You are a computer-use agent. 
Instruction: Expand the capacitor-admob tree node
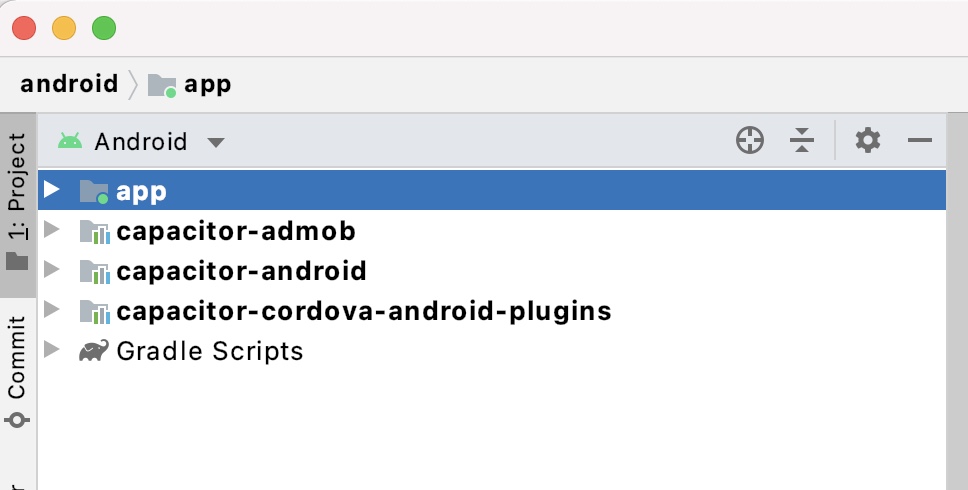pyautogui.click(x=52, y=230)
